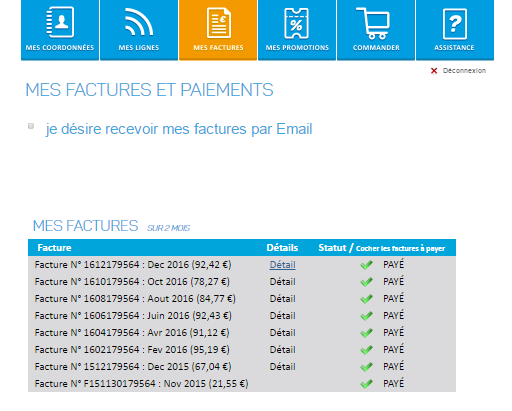Open Détail for Facture Dec 2016

(283, 265)
